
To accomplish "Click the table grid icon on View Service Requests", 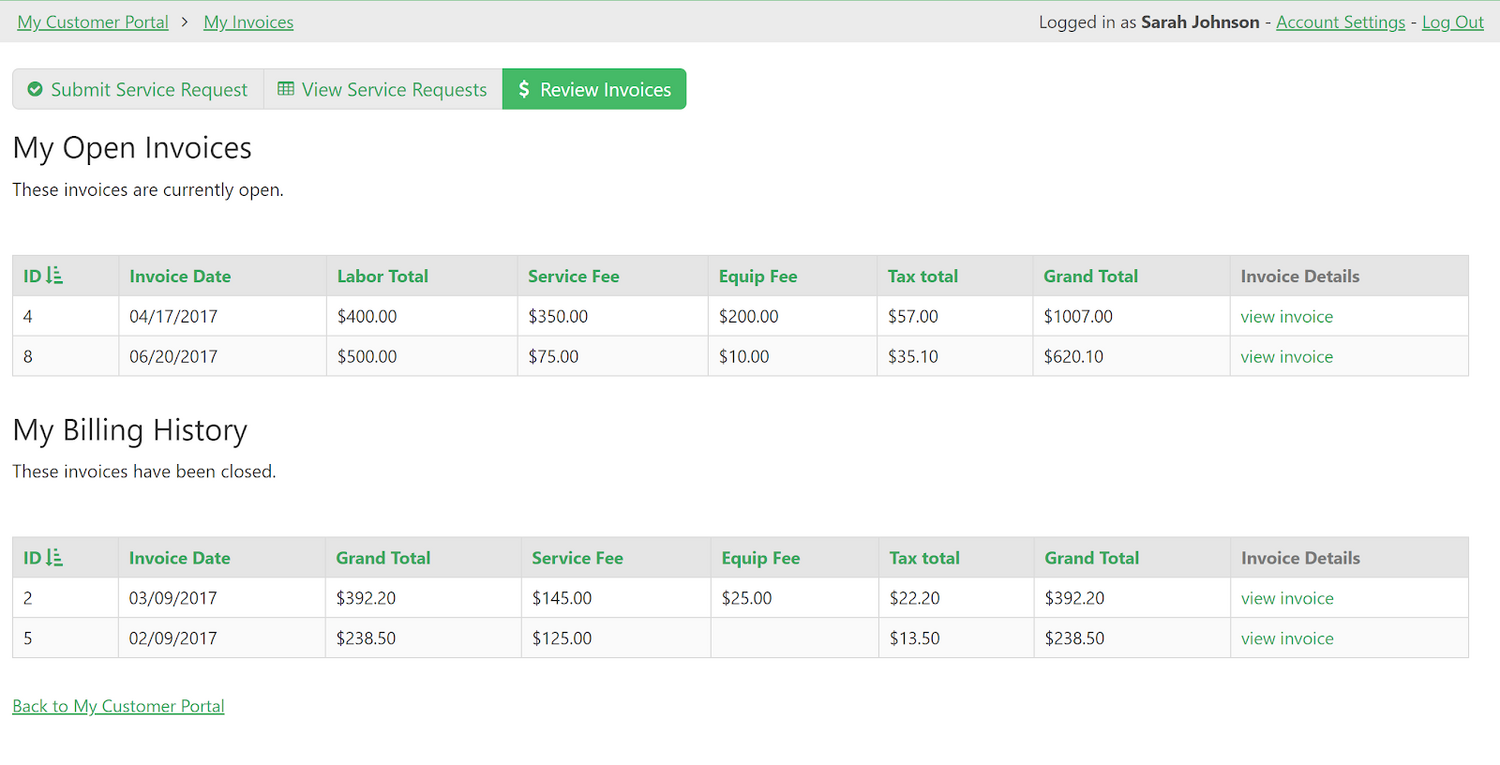I will coord(286,89).
